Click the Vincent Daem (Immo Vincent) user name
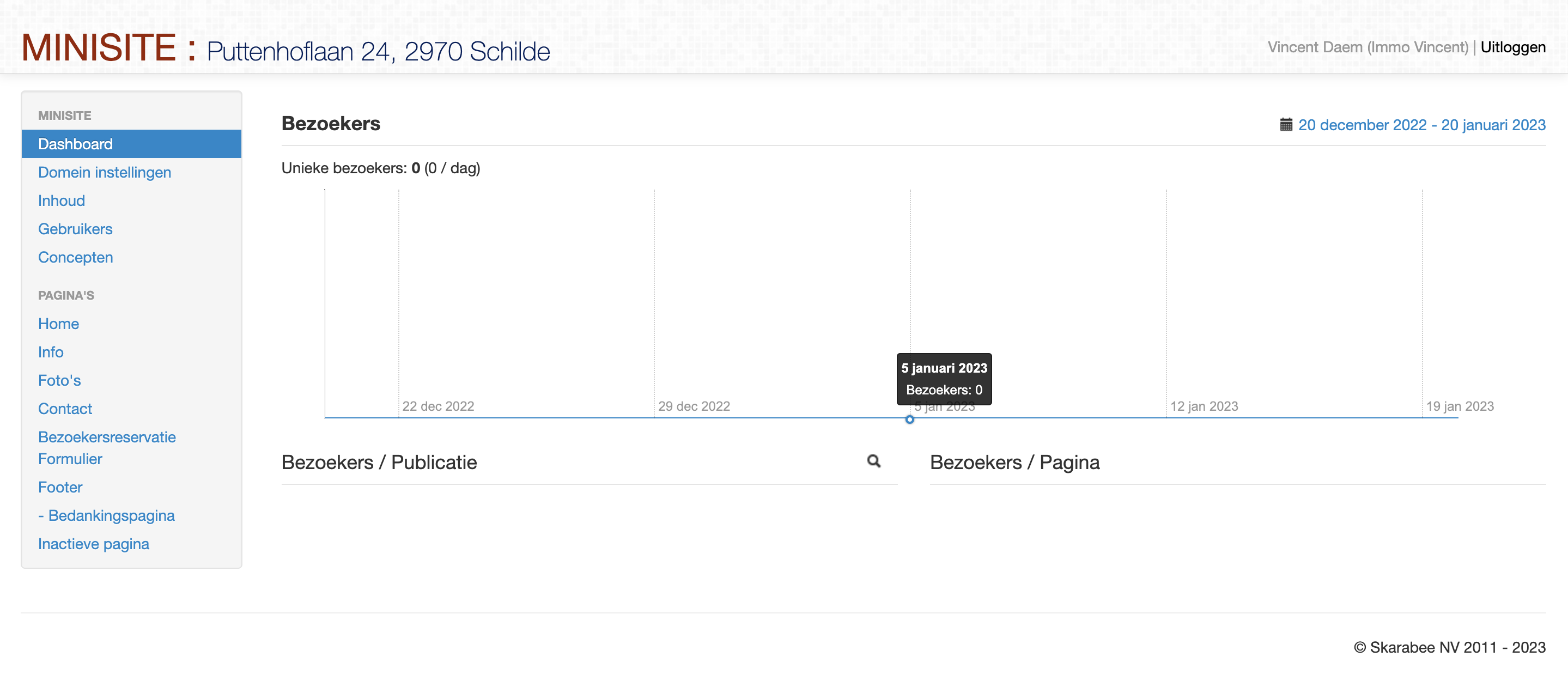Image resolution: width=1568 pixels, height=681 pixels. pos(1368,47)
